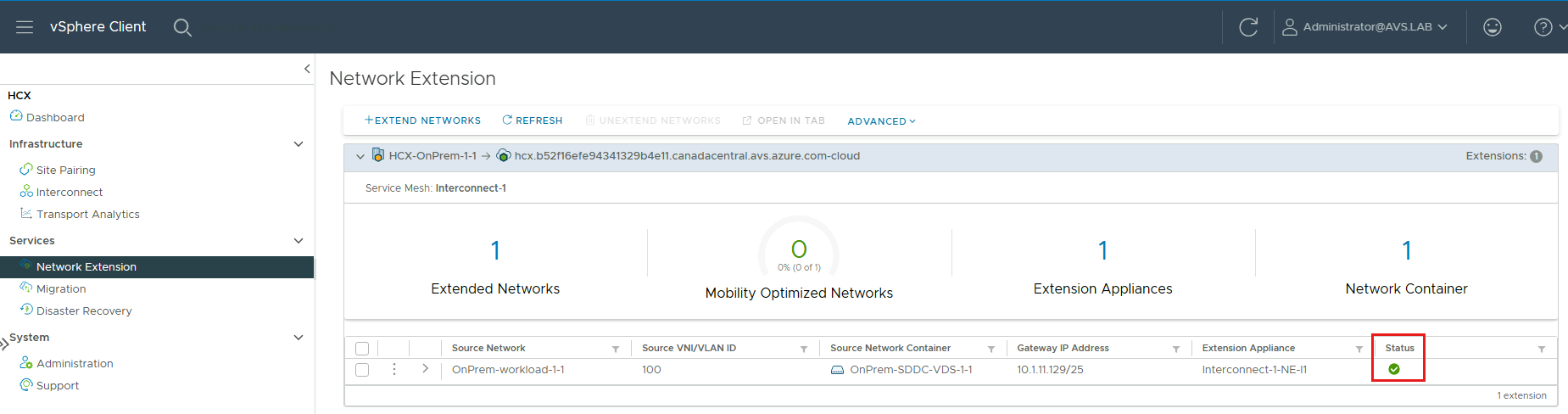Click the Extended Networks count 1

[x=495, y=250]
